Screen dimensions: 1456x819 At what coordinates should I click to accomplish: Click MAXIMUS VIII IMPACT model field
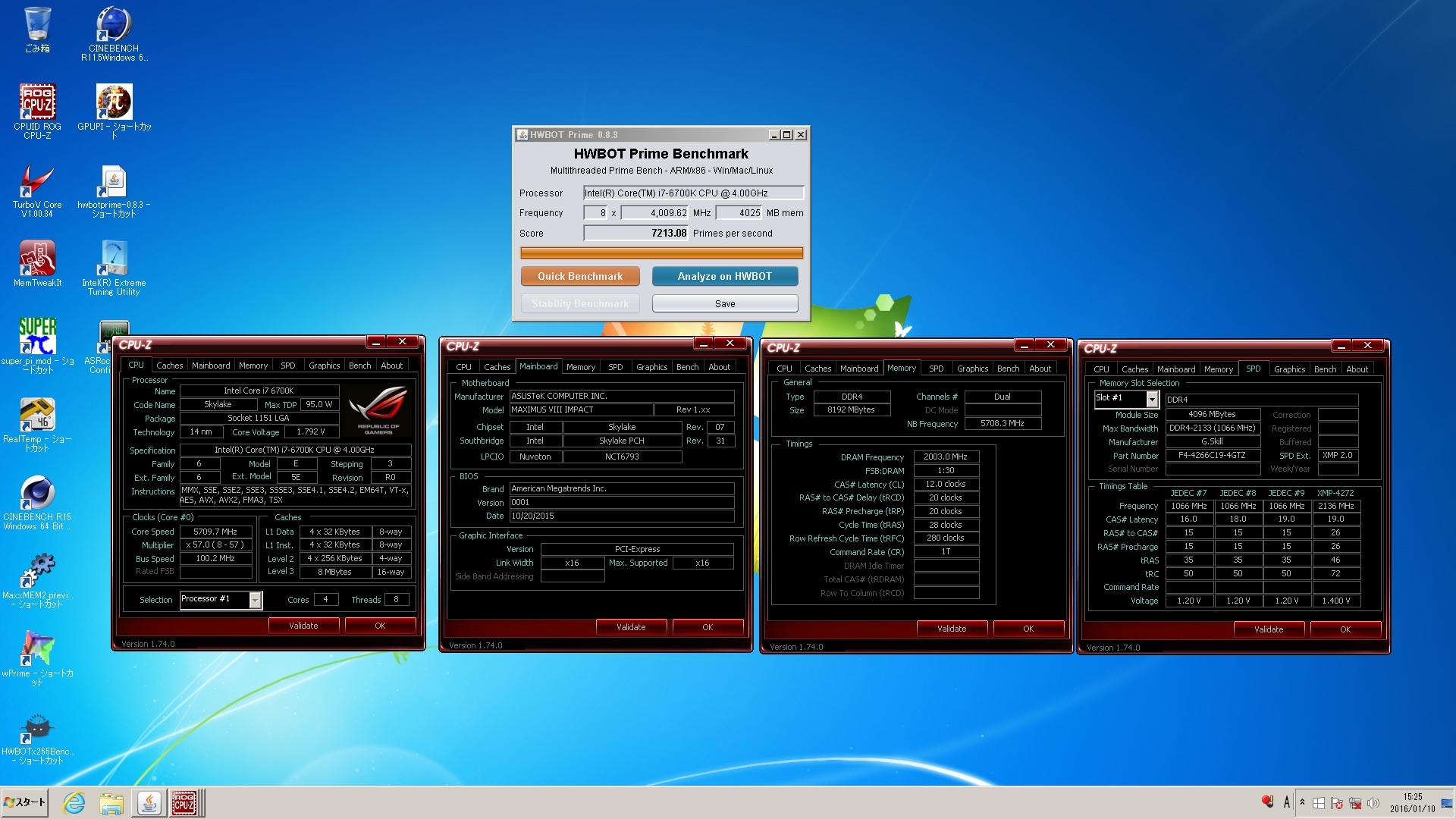581,409
